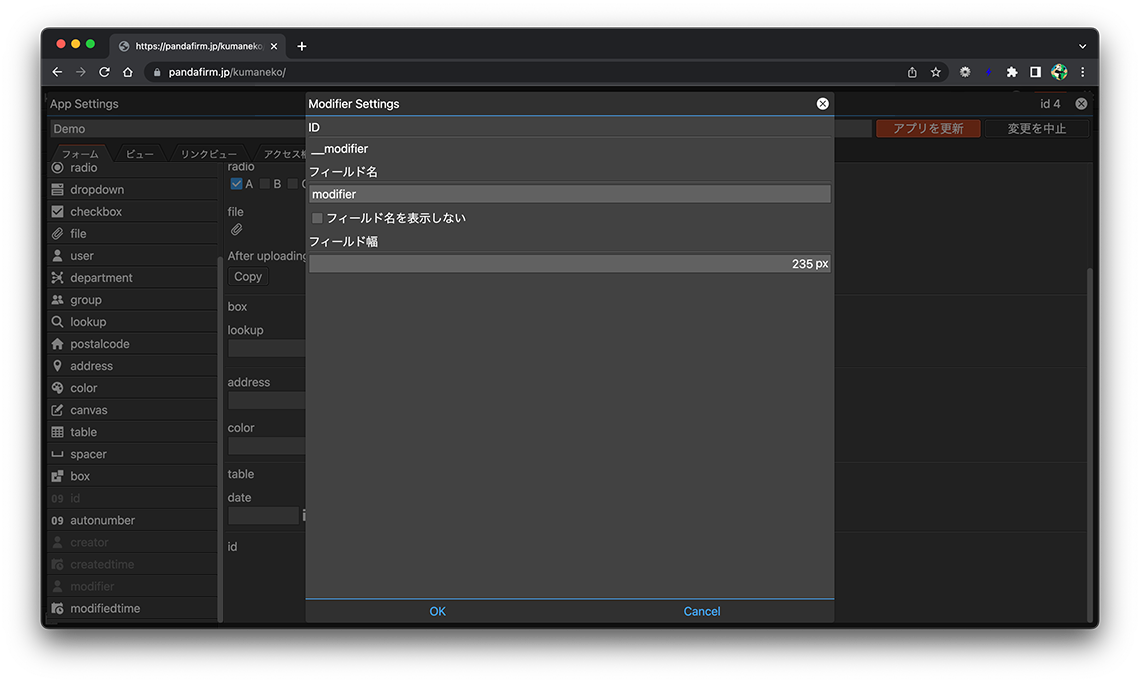Click the postalcode house icon
Image resolution: width=1140 pixels, height=683 pixels.
tap(58, 344)
